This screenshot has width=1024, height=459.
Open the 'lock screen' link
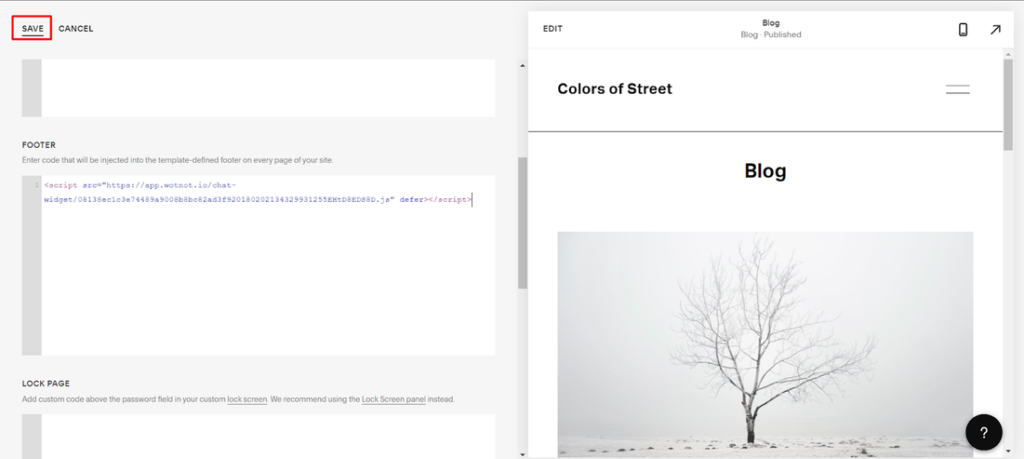[247, 399]
